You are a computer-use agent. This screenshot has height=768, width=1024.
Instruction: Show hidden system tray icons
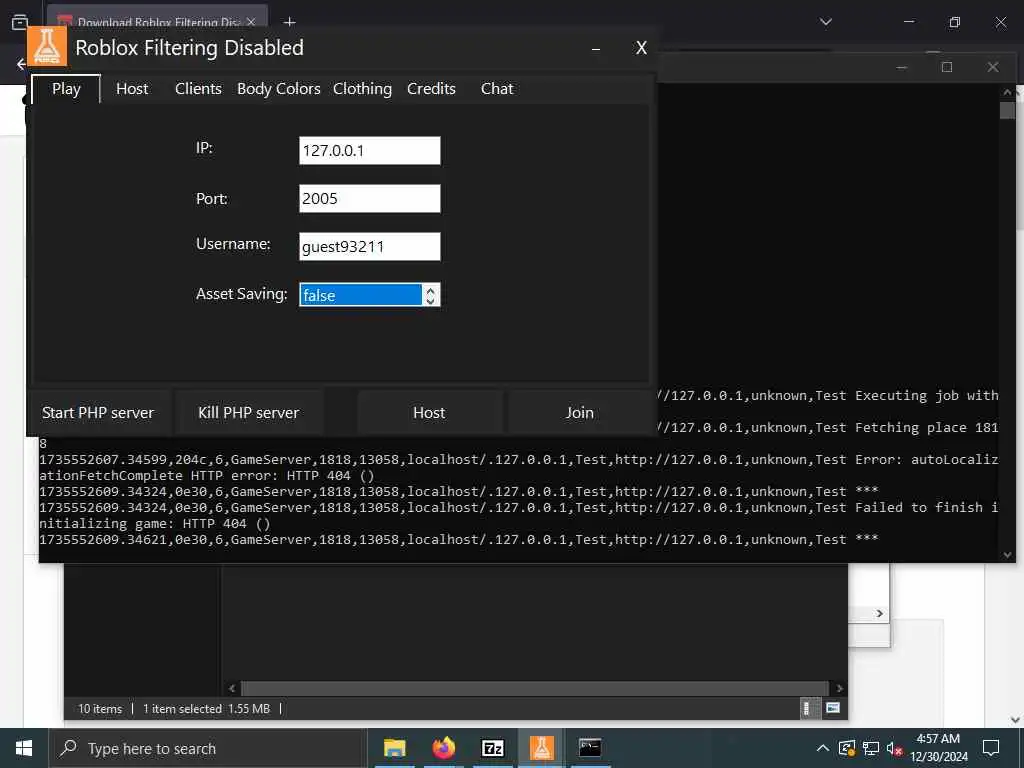pos(823,748)
